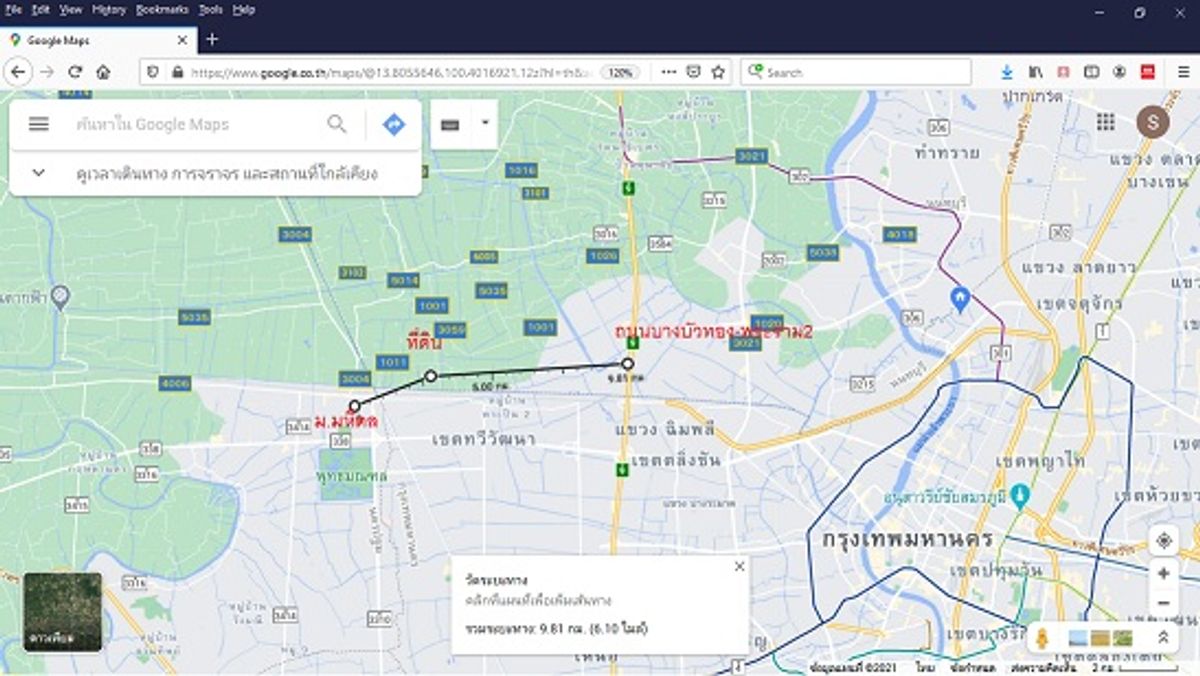Open the Google apps grid icon
1200x676 pixels.
click(1105, 121)
